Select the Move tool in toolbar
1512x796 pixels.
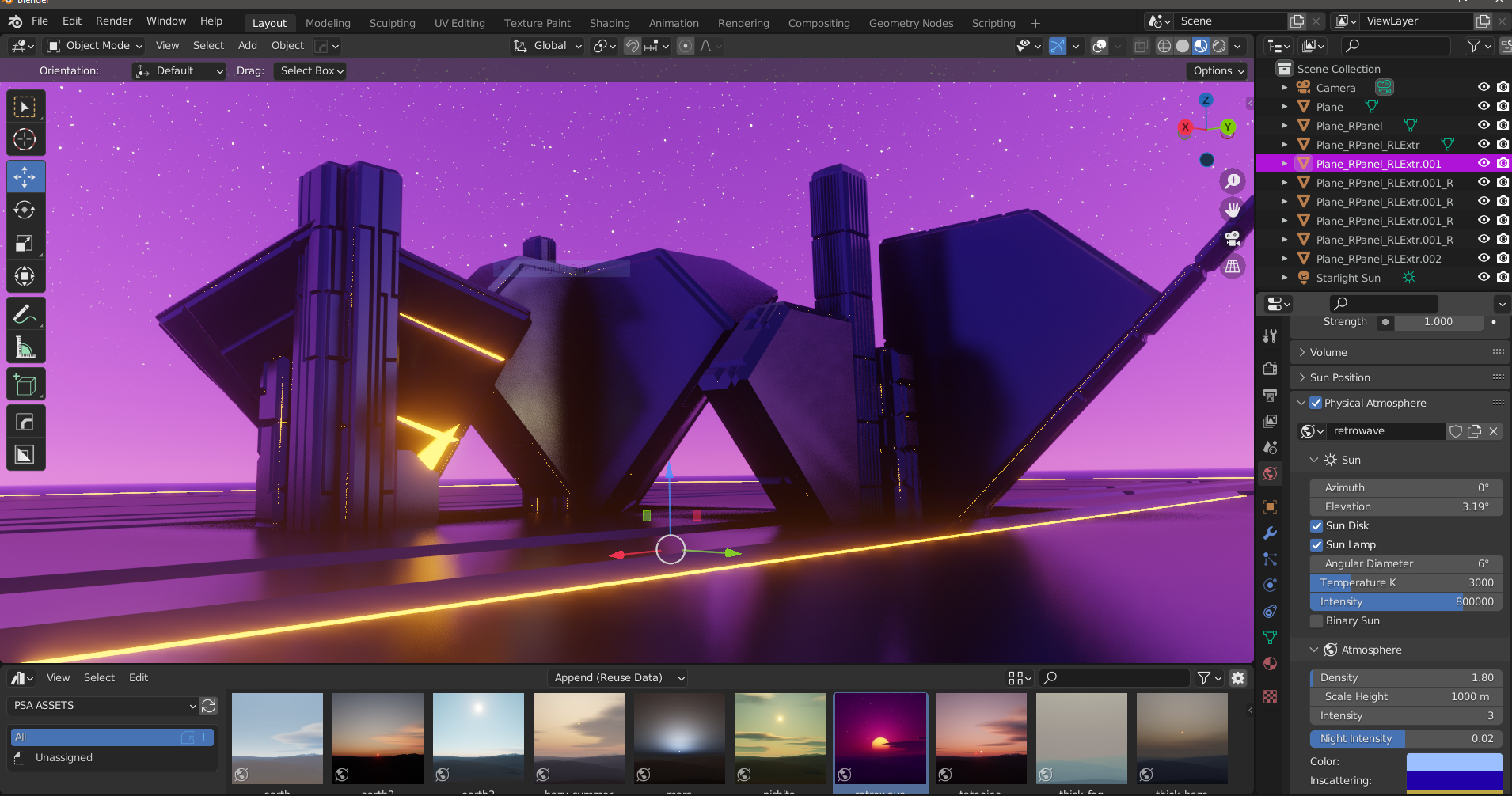coord(25,176)
